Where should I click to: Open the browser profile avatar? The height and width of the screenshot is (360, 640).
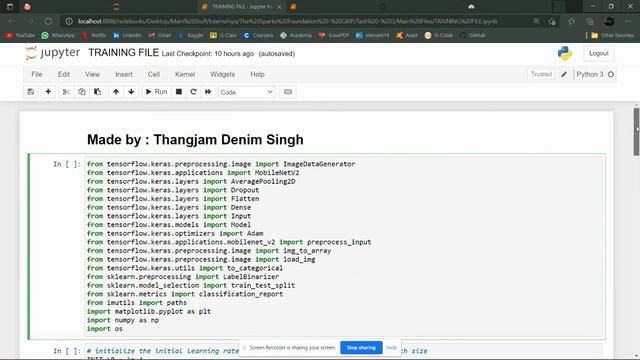click(609, 21)
